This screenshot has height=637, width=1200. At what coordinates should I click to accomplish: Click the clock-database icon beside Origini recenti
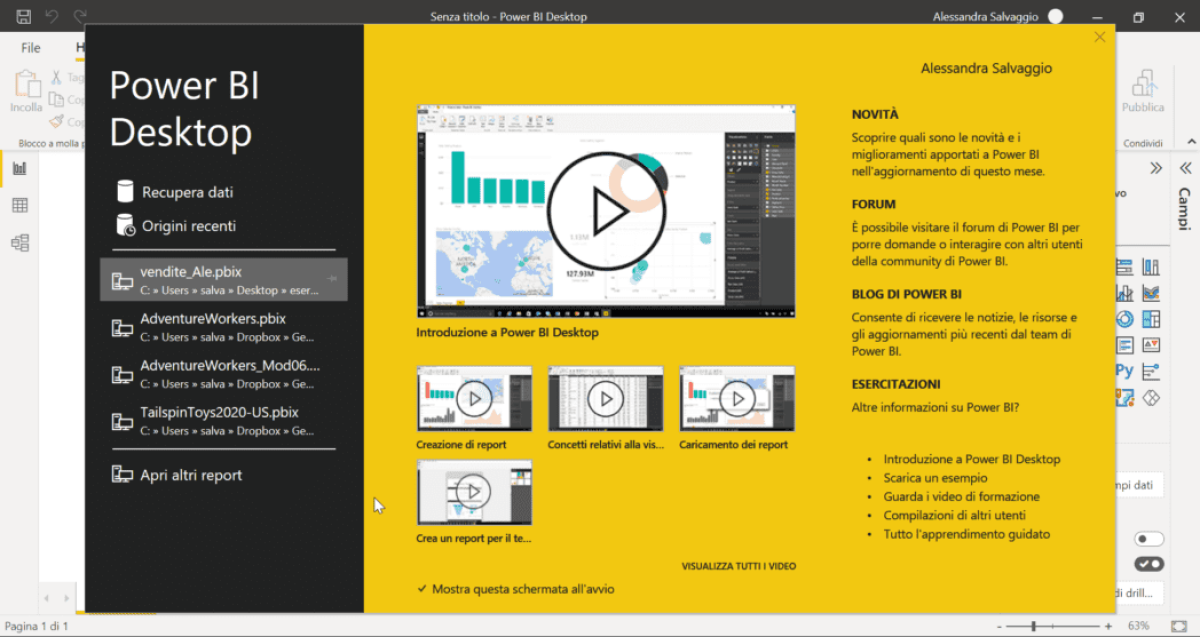tap(126, 225)
